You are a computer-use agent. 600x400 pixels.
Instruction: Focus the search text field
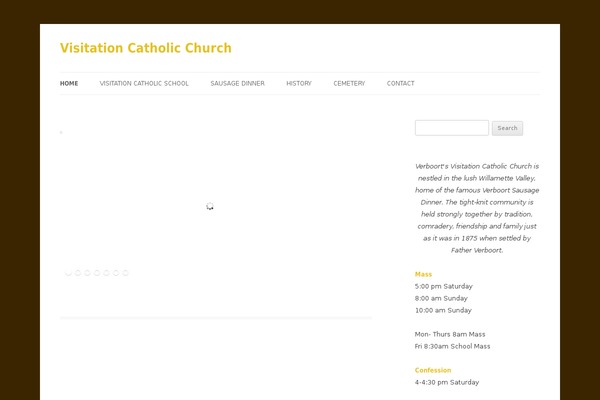click(x=452, y=128)
